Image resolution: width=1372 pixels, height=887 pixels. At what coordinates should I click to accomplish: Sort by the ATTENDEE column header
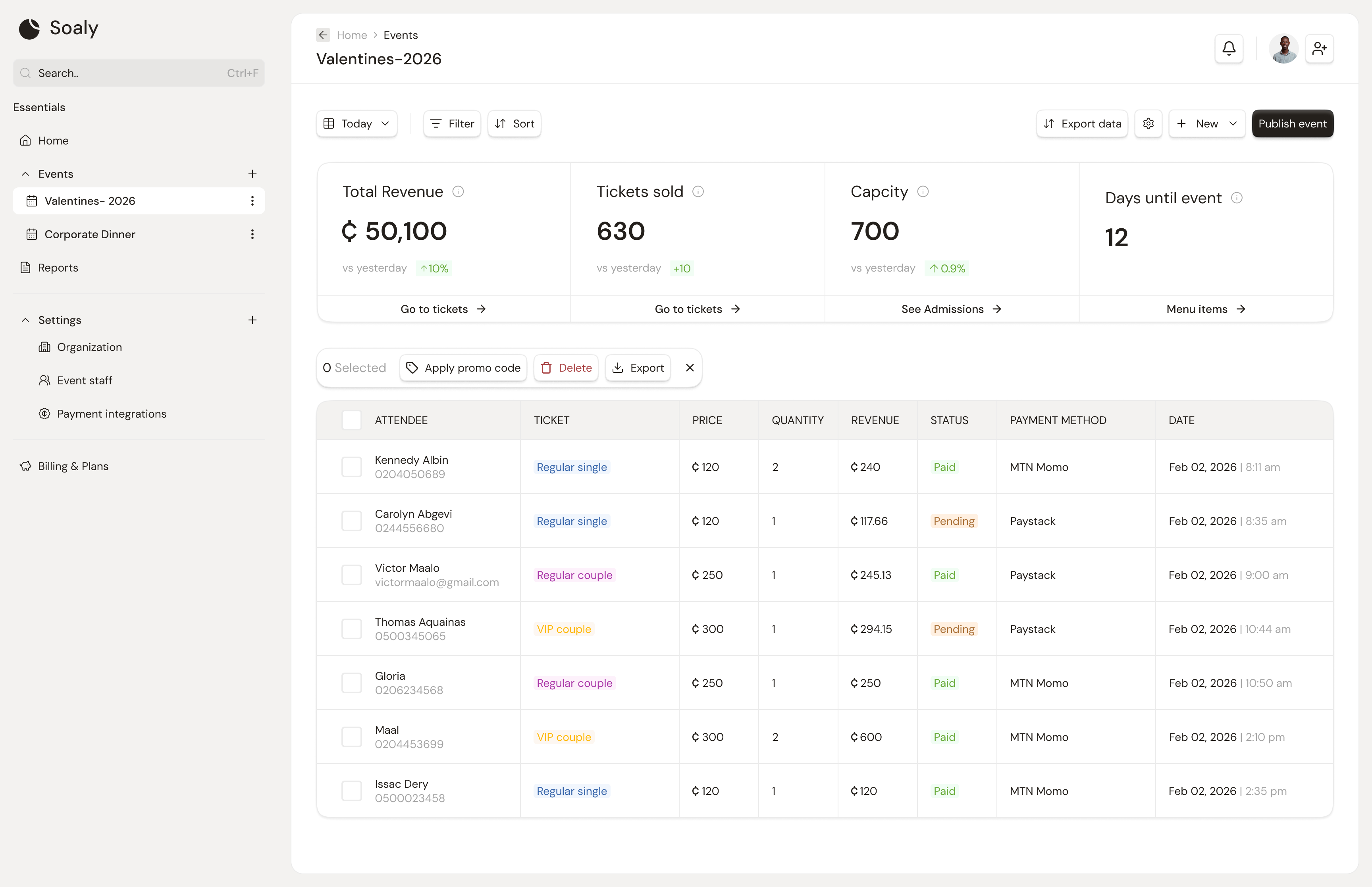pyautogui.click(x=401, y=420)
